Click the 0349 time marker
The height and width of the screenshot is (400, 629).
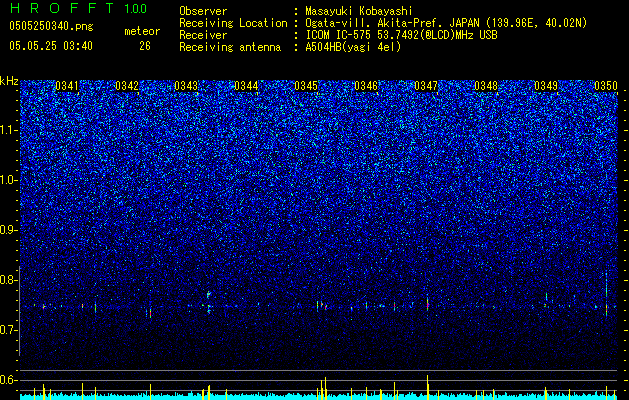click(546, 86)
